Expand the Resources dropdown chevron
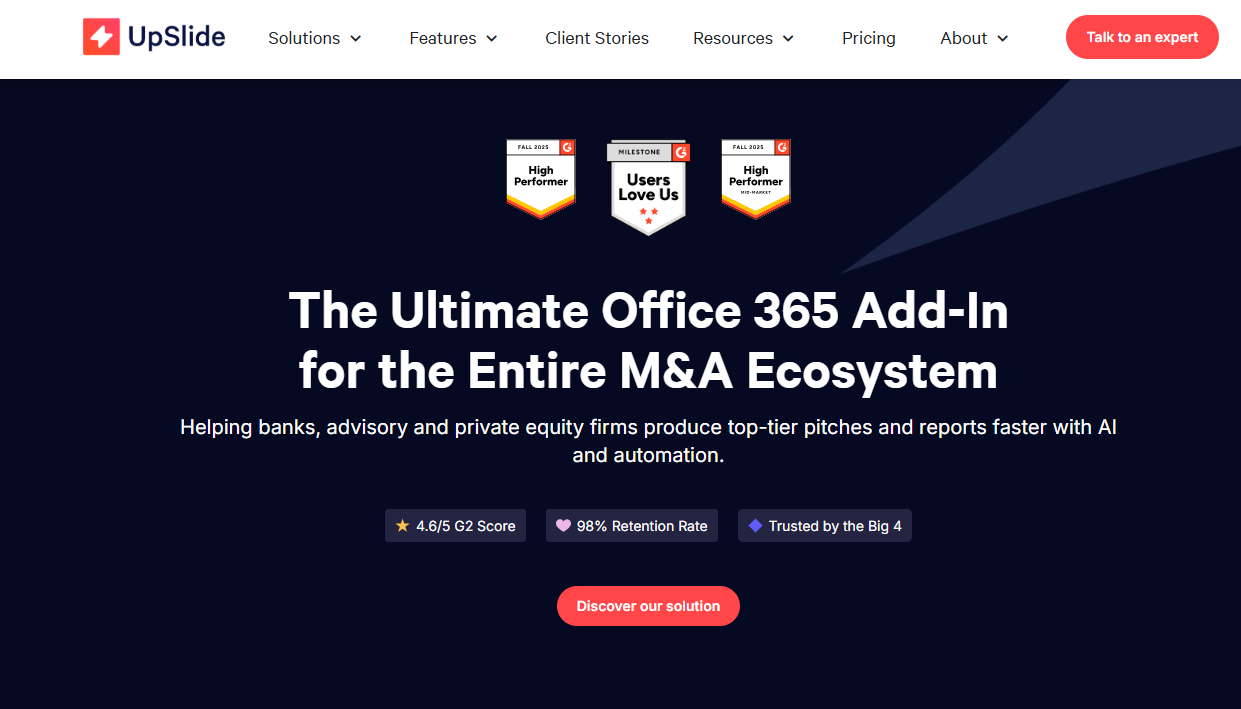This screenshot has height=709, width=1241. click(788, 39)
